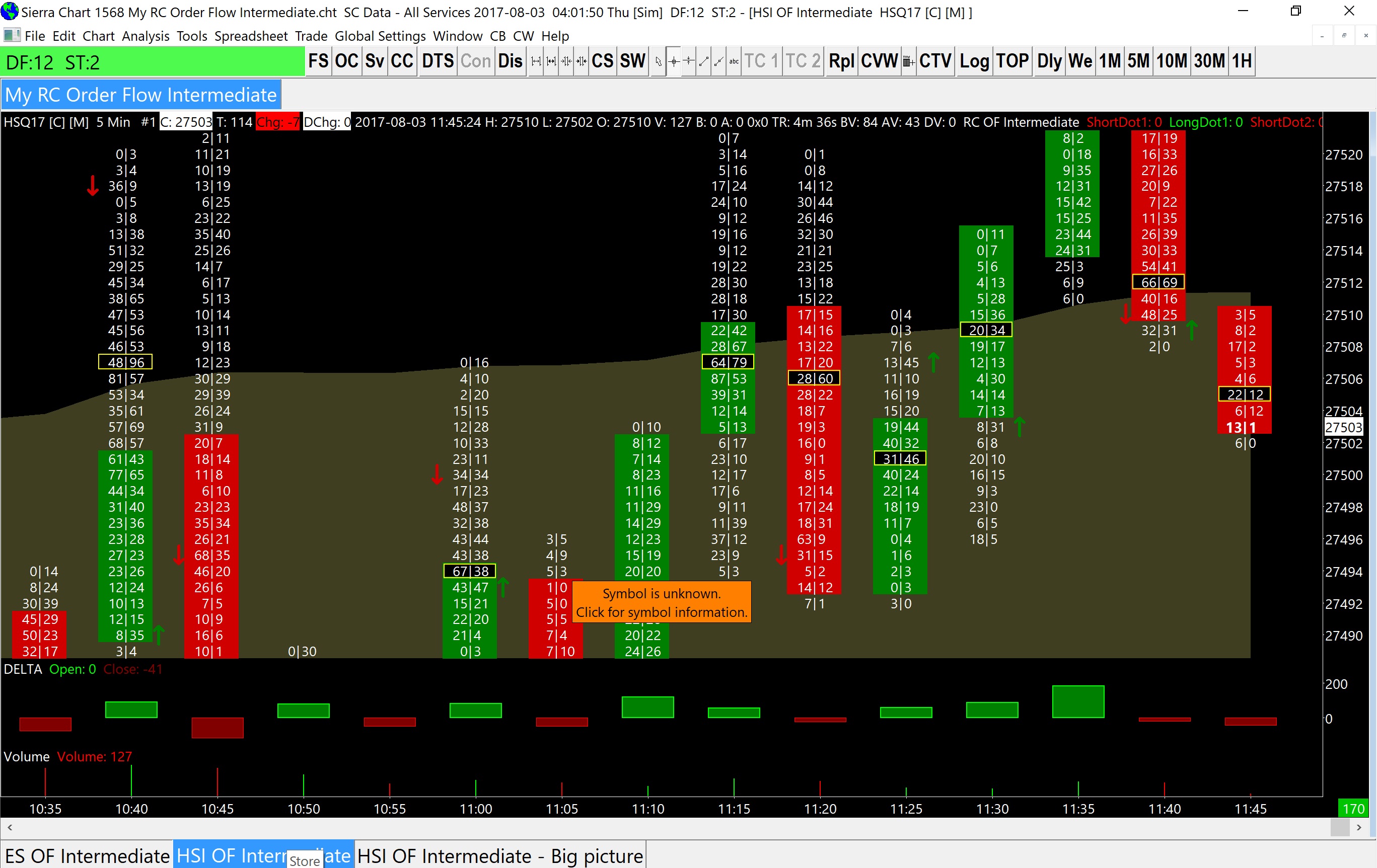Set the 30M timeframe button
This screenshot has height=868, width=1377.
click(x=1209, y=61)
